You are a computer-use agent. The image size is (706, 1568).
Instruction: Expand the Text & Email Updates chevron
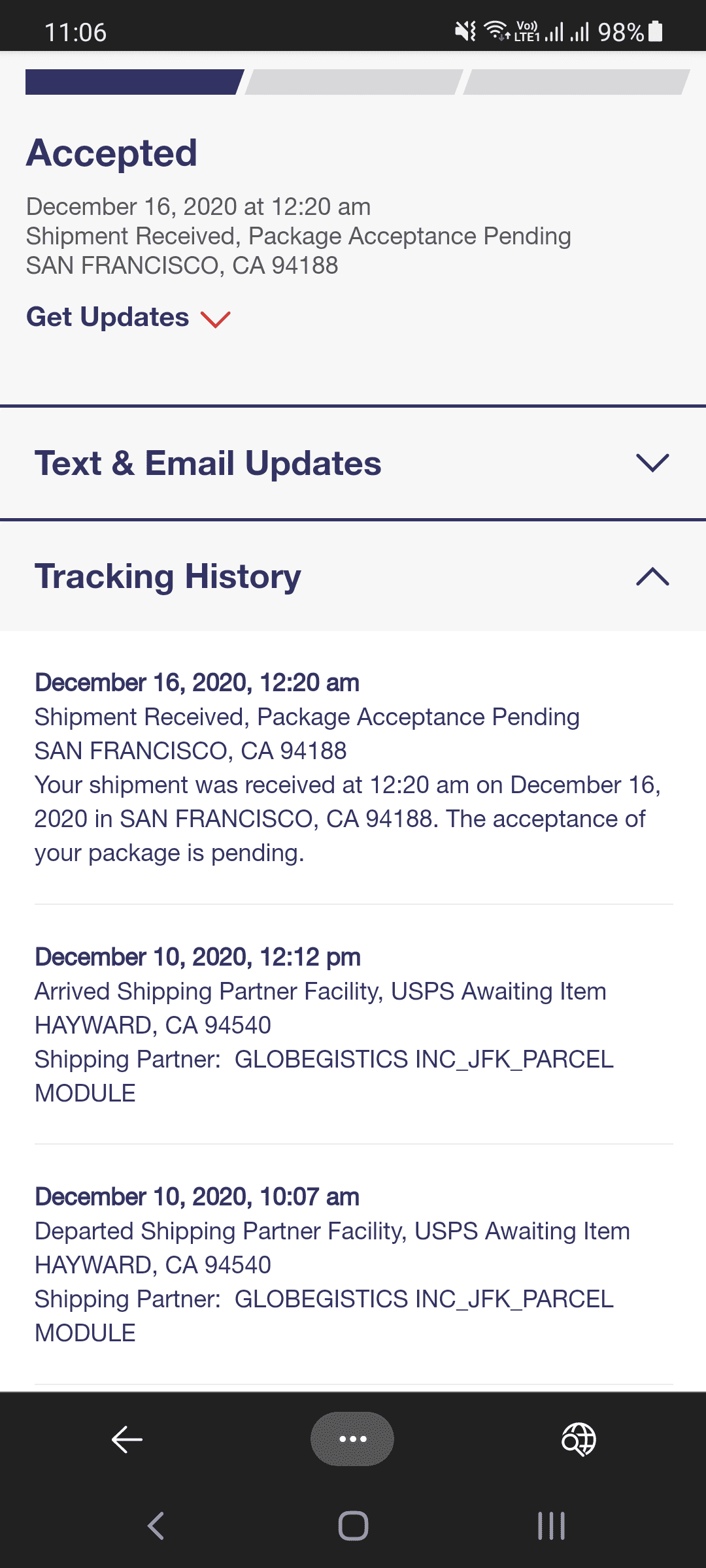click(652, 463)
